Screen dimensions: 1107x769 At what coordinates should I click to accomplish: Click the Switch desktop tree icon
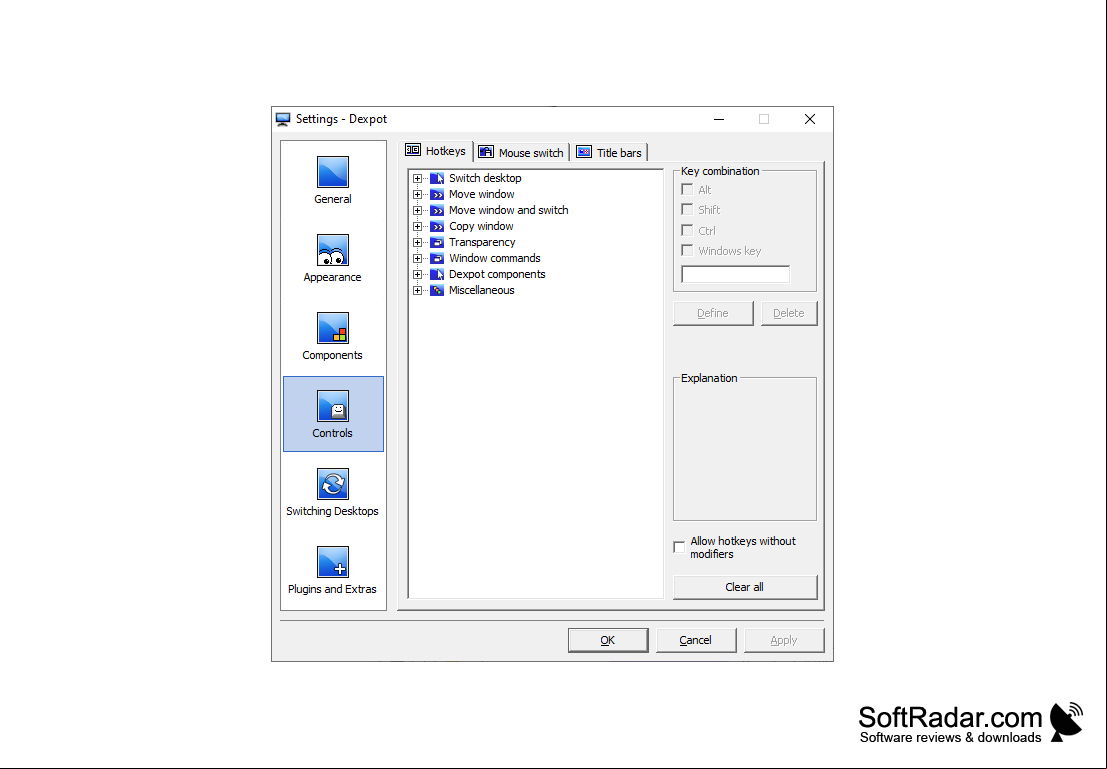[437, 179]
